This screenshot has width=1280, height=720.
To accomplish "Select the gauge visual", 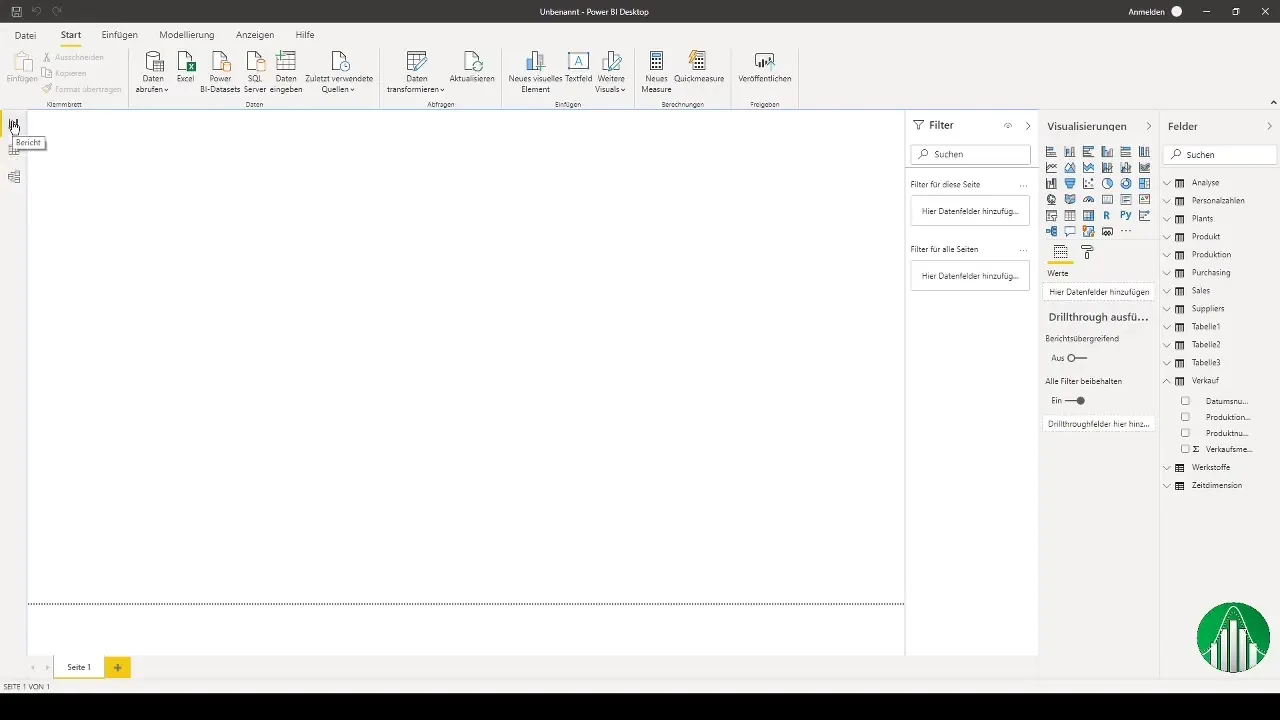I will pyautogui.click(x=1088, y=199).
